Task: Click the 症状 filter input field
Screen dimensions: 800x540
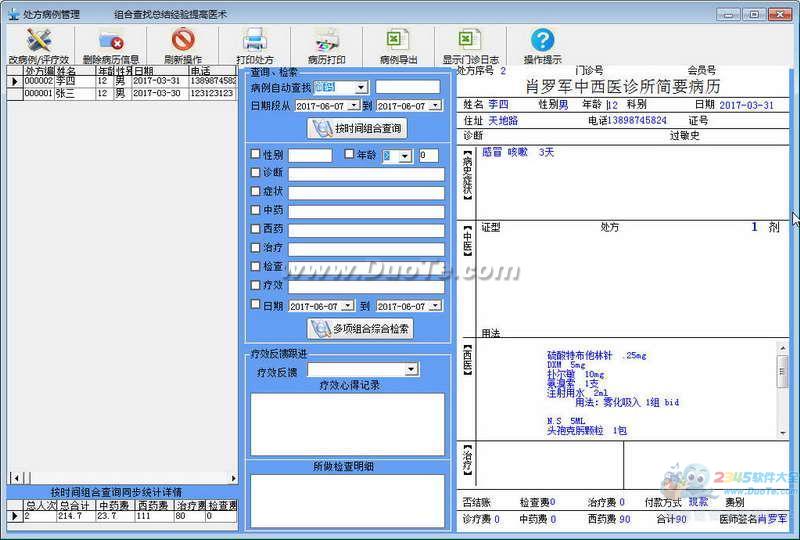Action: [x=366, y=193]
